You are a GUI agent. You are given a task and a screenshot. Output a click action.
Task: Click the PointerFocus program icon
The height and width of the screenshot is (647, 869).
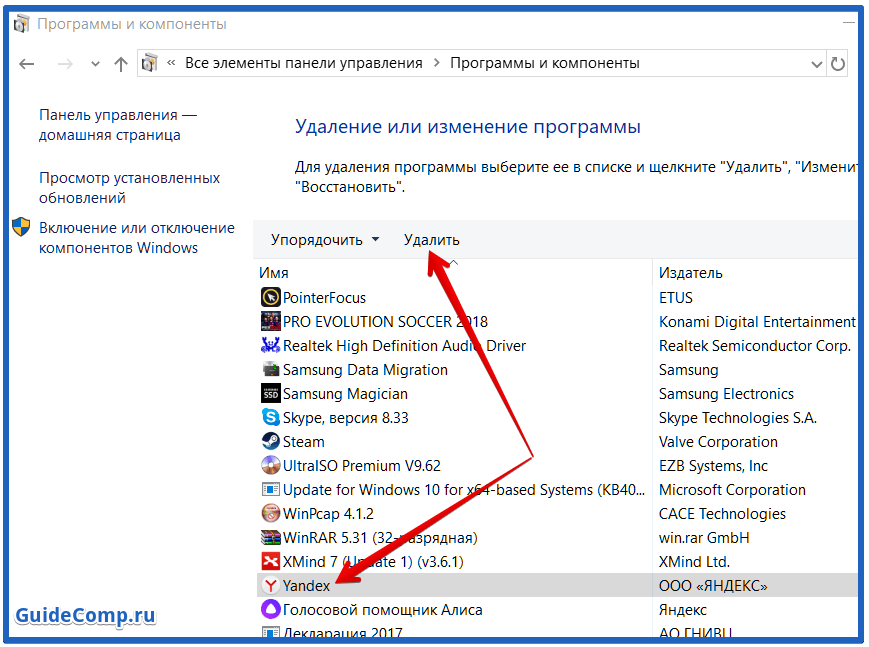click(x=270, y=298)
